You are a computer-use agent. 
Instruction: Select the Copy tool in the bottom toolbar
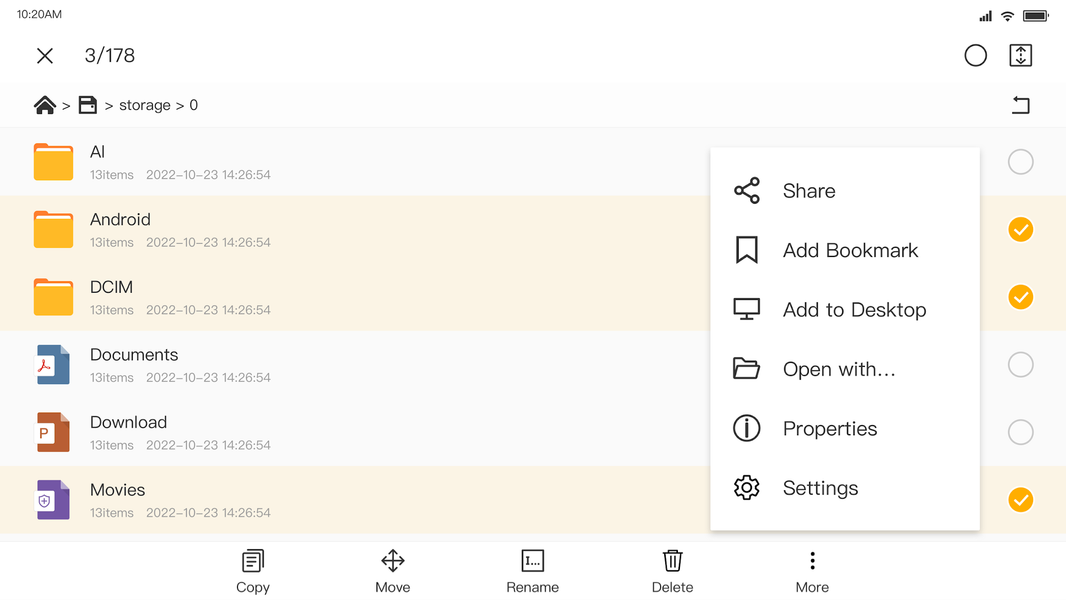[x=252, y=570]
